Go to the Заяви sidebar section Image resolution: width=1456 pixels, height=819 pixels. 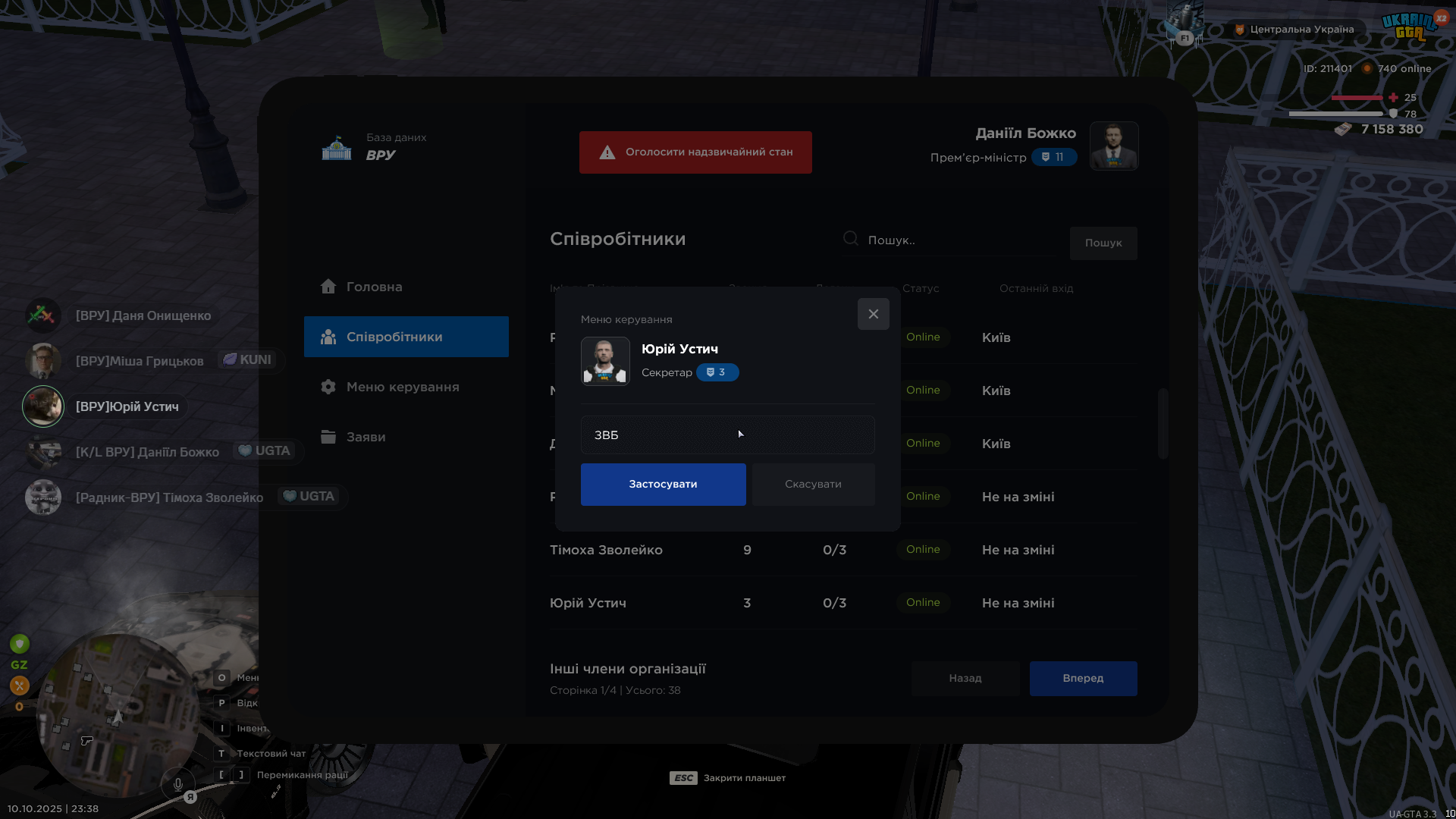tap(353, 437)
